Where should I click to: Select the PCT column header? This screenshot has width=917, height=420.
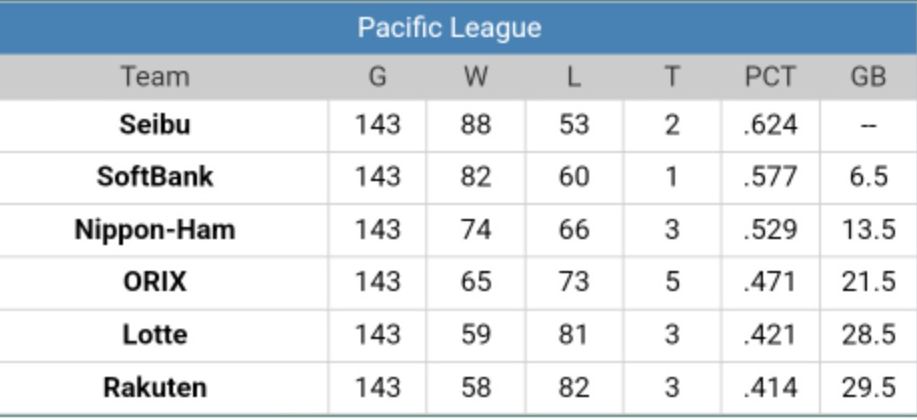pyautogui.click(x=770, y=77)
